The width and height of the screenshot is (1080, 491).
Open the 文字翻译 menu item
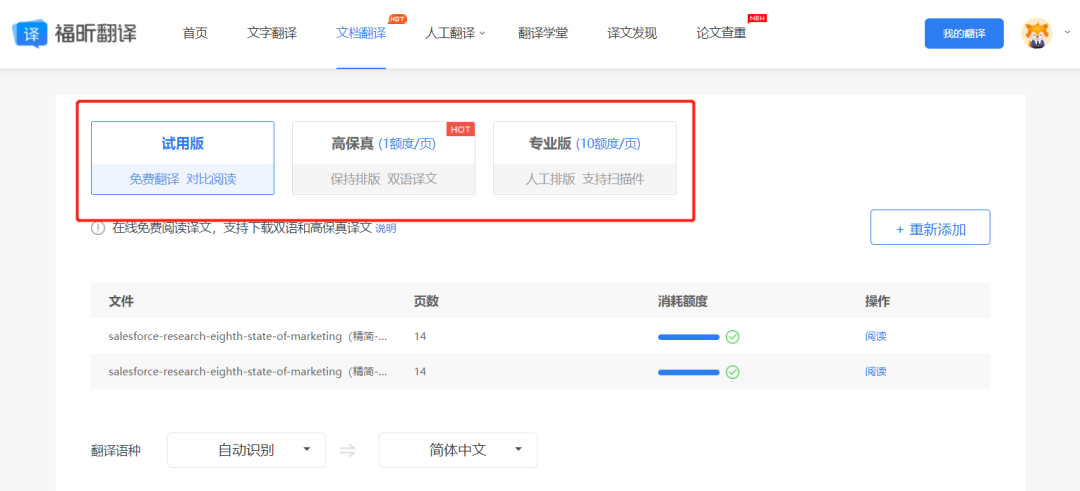272,33
